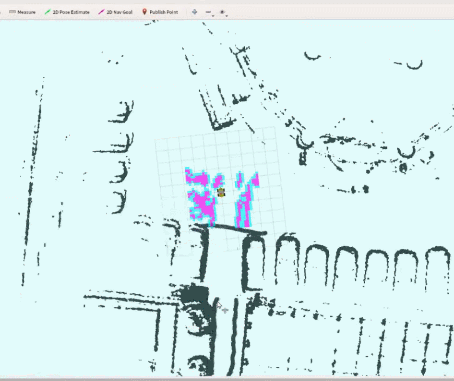Image resolution: width=454 pixels, height=381 pixels.
Task: Click the robot model marker on the map
Action: coord(221,192)
